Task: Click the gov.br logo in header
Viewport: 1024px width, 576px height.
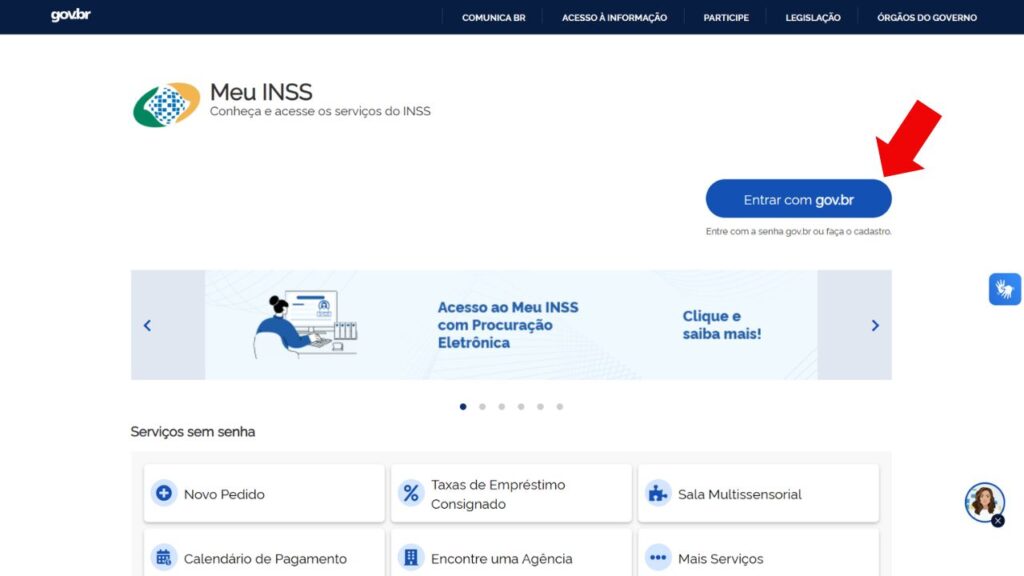Action: point(70,16)
